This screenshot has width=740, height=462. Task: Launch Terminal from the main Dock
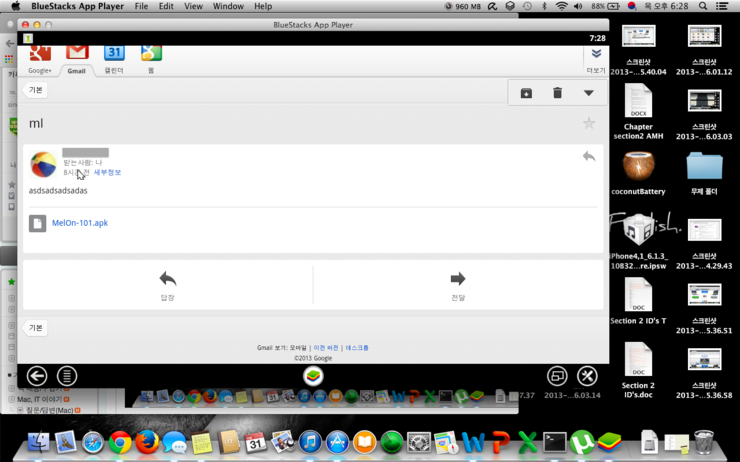pos(555,443)
